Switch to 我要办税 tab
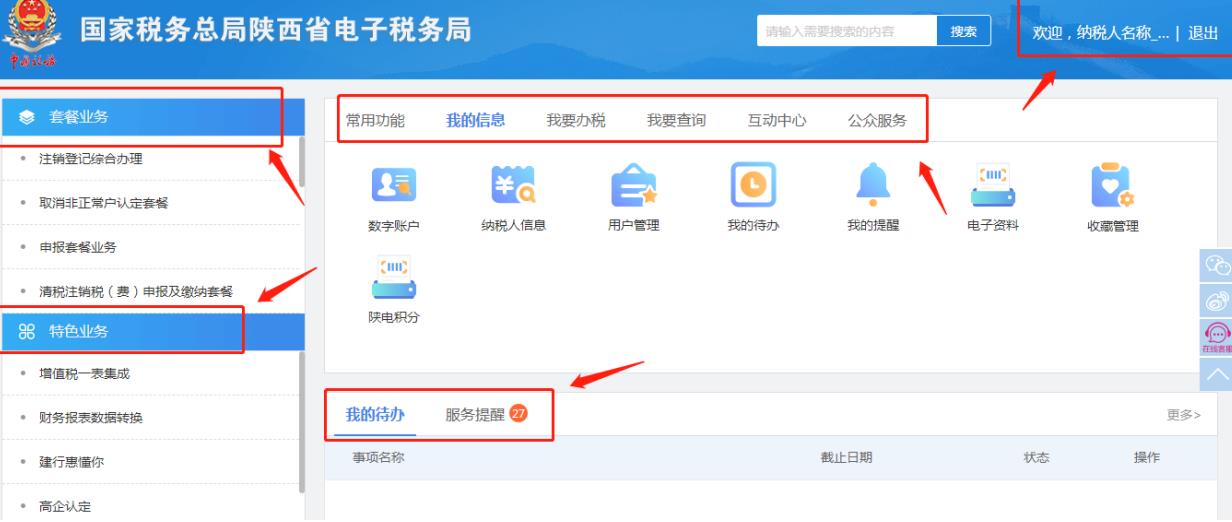Image resolution: width=1232 pixels, height=522 pixels. [576, 121]
